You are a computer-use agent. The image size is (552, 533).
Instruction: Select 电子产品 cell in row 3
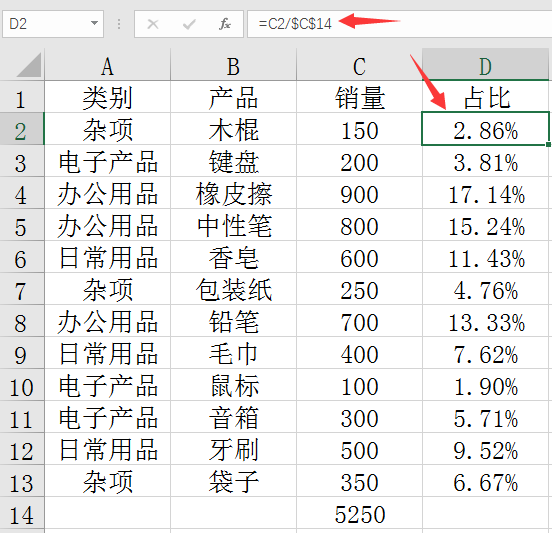(107, 161)
